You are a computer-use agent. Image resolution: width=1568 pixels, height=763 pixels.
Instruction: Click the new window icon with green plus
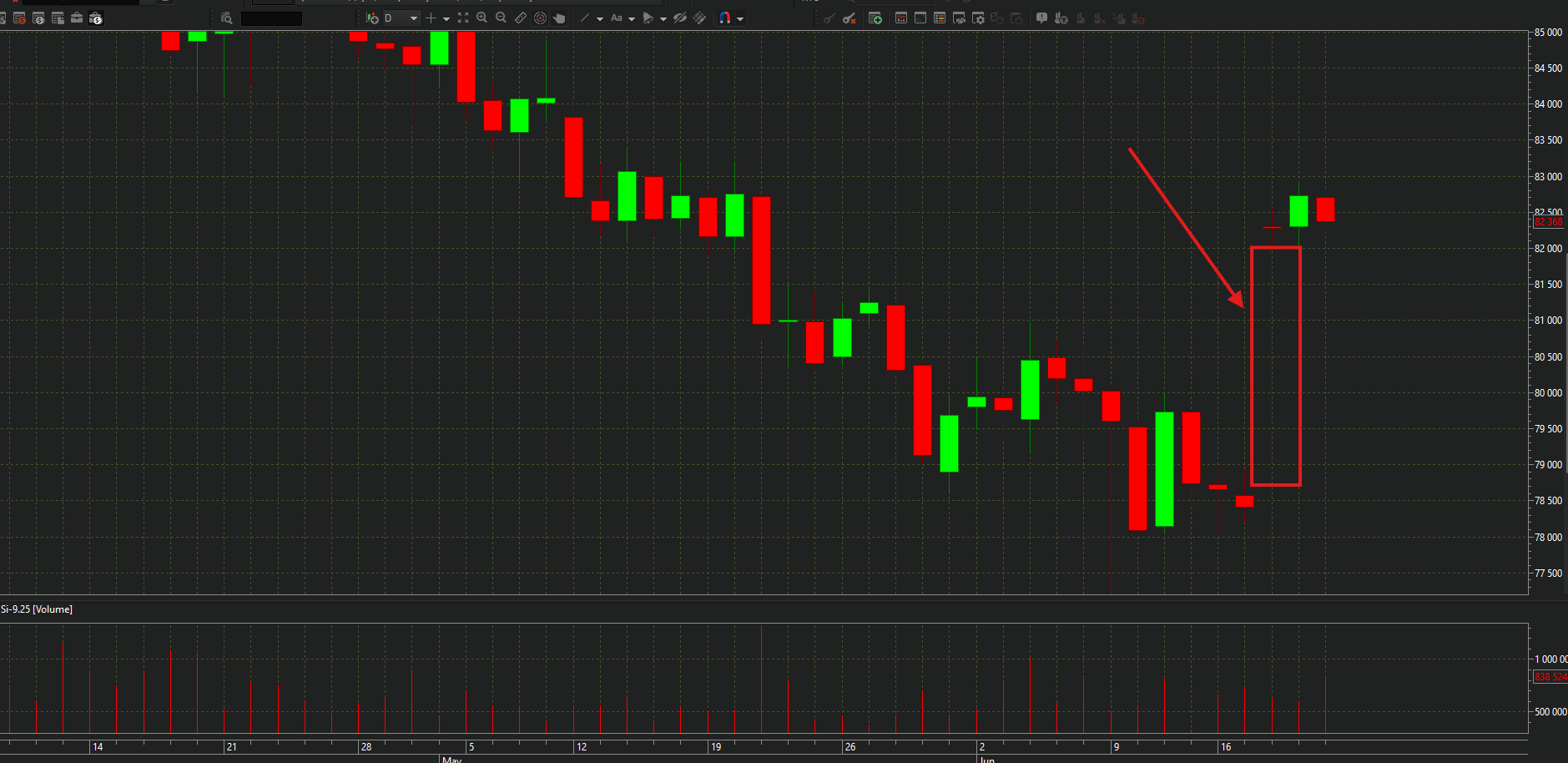coord(875,18)
